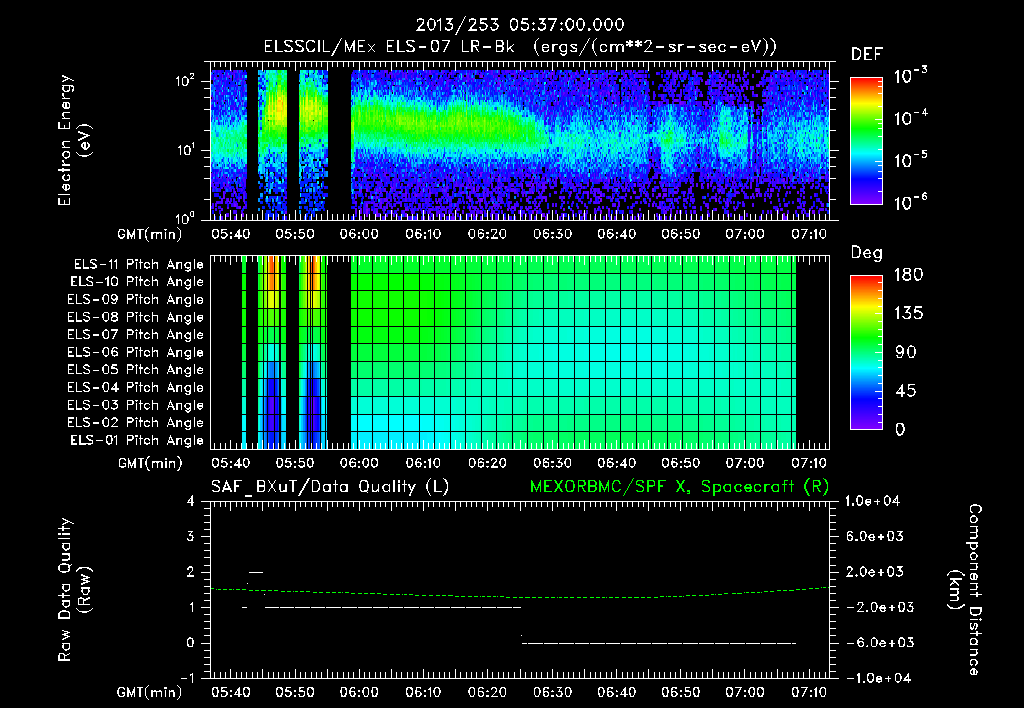Click the ELS-06 Pitch Angle row label
The width and height of the screenshot is (1024, 708).
pos(136,352)
